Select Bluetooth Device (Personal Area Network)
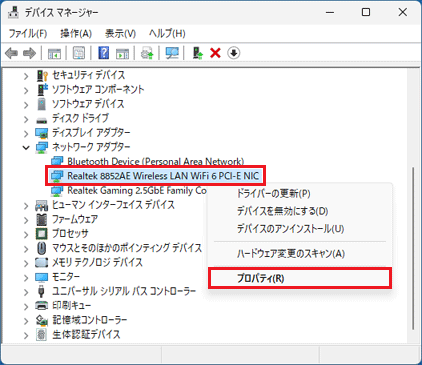Screen dimensions: 422x365 click(x=156, y=162)
